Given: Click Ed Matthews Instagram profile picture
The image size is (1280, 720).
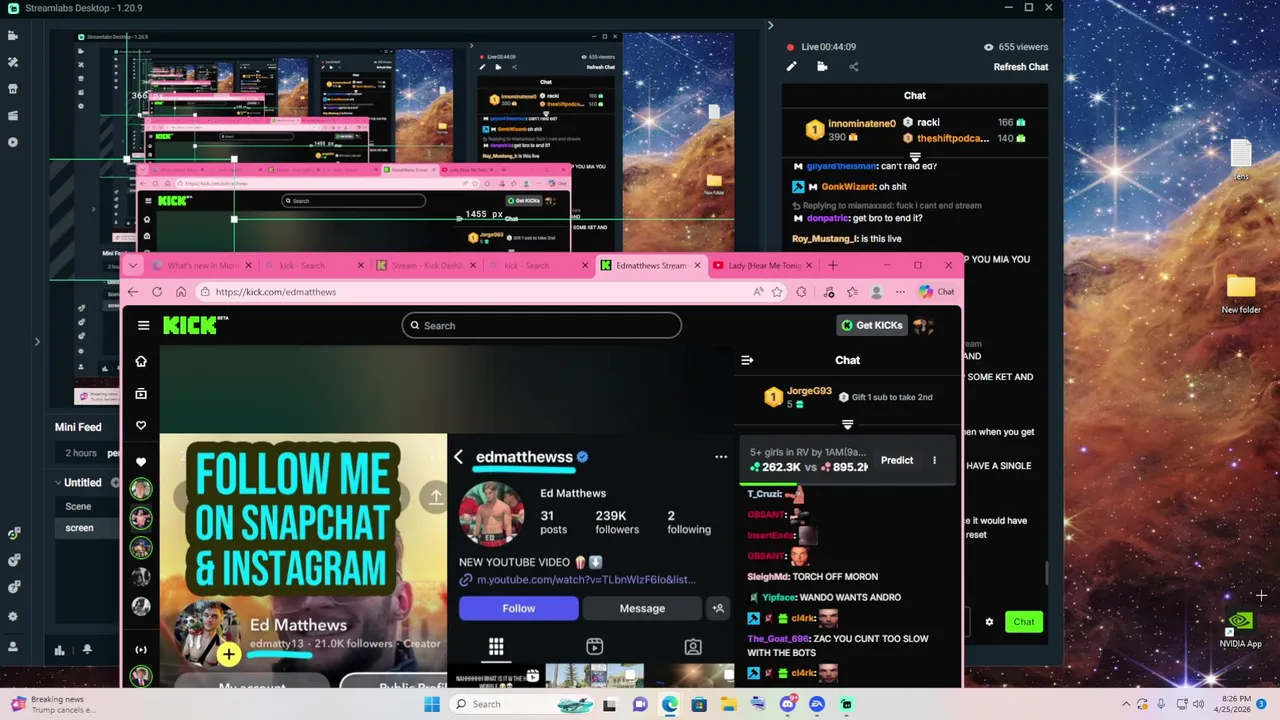Looking at the screenshot, I should point(491,514).
